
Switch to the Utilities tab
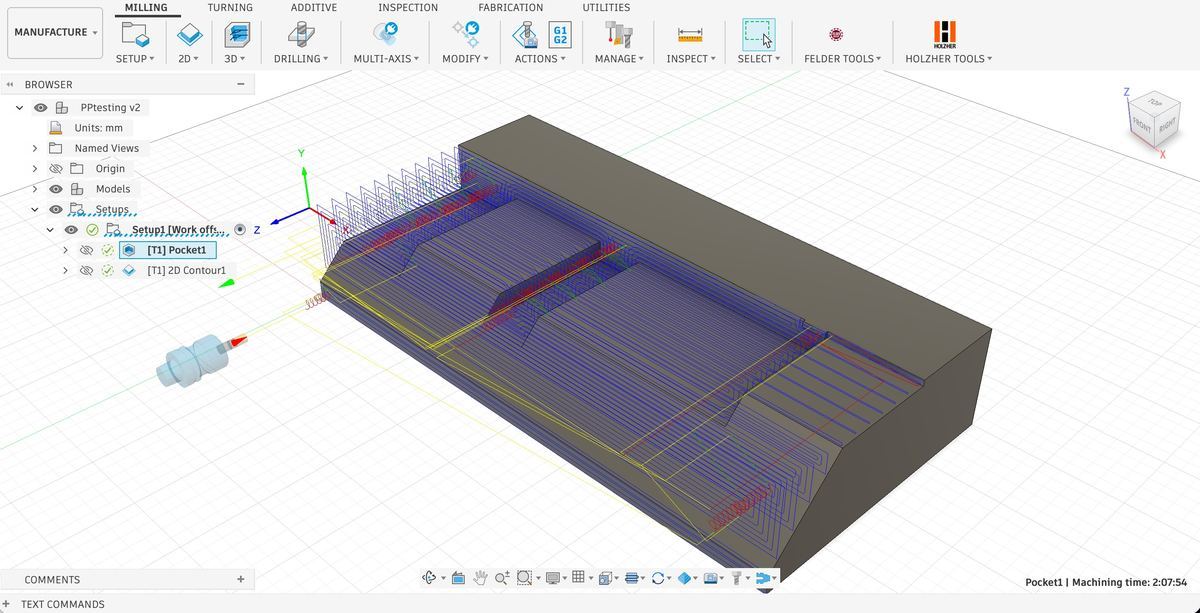pos(606,7)
